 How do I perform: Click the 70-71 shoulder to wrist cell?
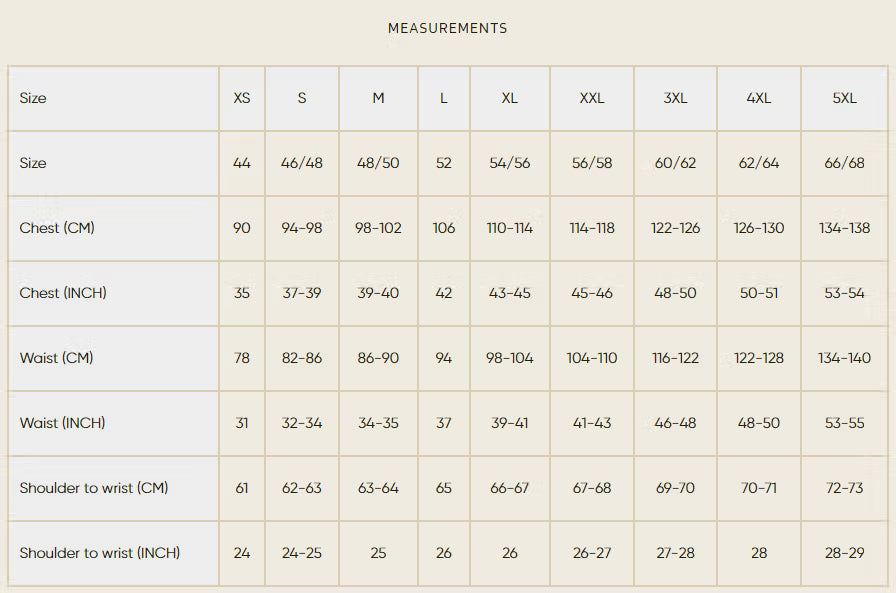click(x=758, y=488)
